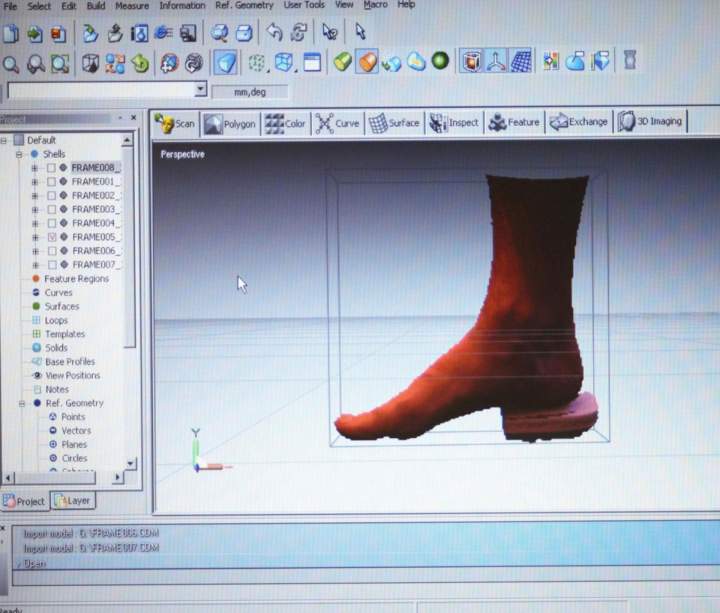Click the Redo icon in toolbar
The image size is (720, 613).
tap(299, 32)
